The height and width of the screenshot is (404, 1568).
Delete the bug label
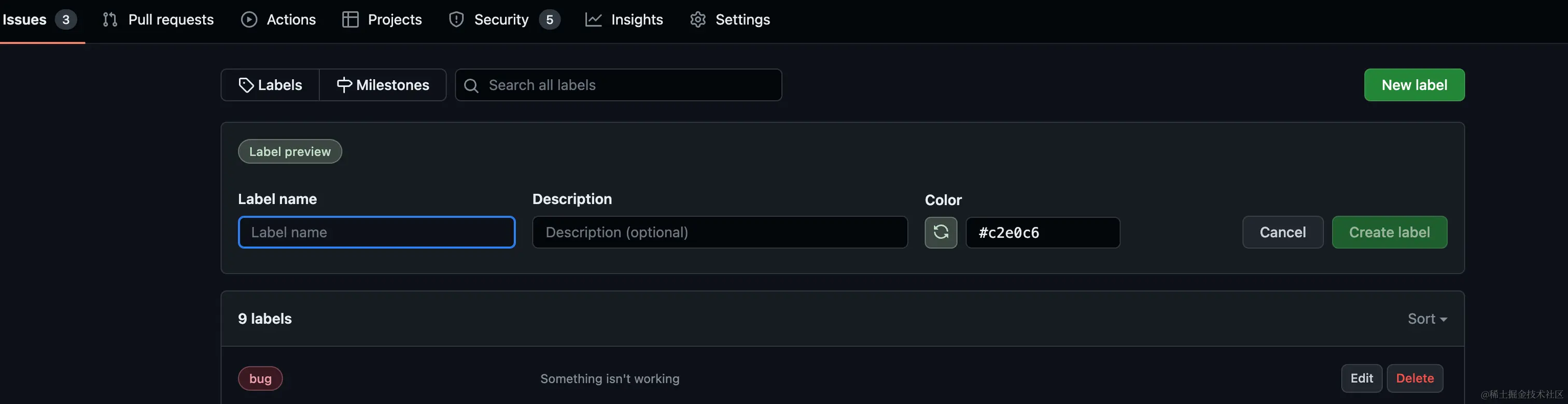(x=1415, y=379)
